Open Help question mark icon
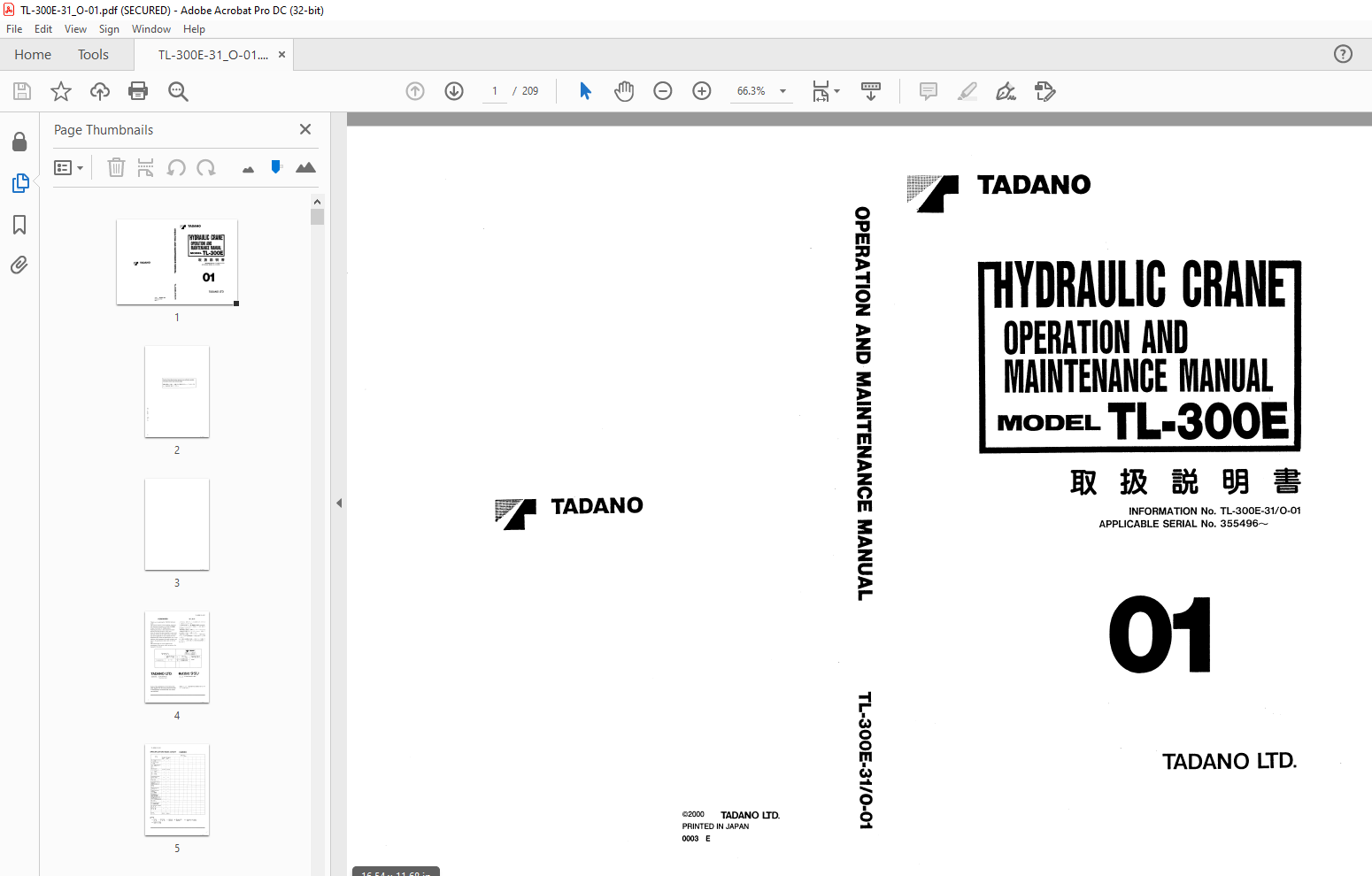 [x=1343, y=54]
